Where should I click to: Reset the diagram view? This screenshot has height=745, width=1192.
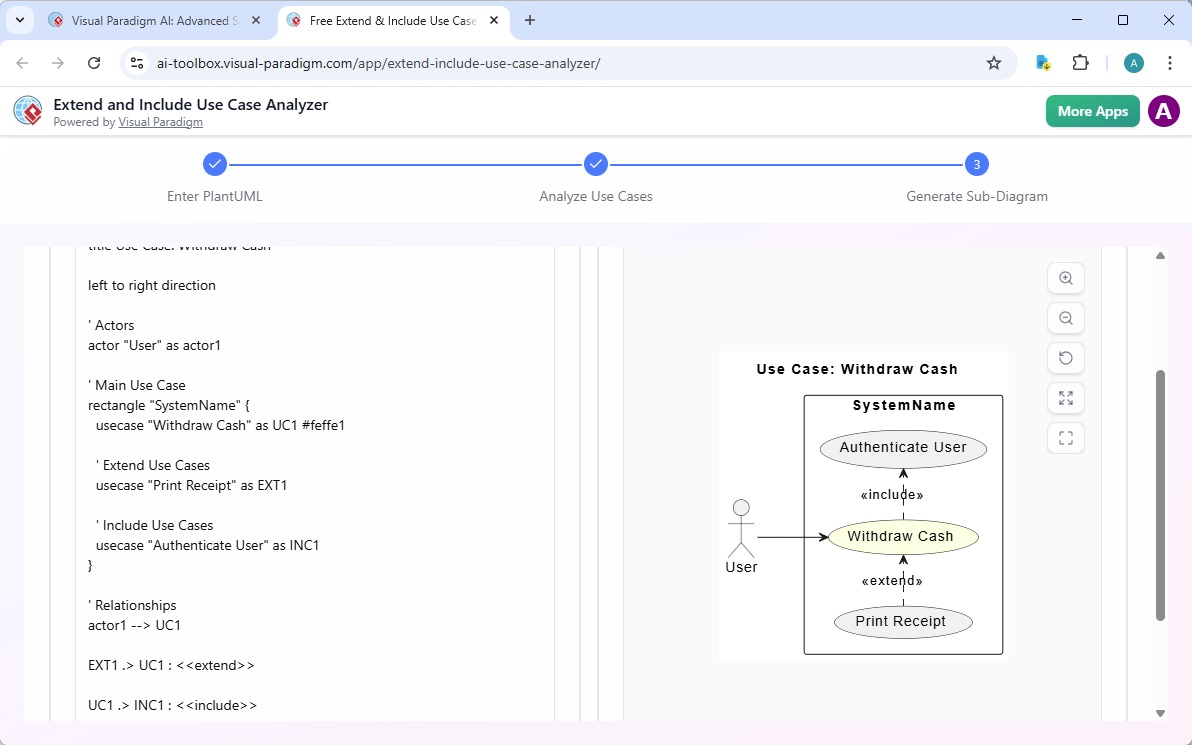[x=1065, y=358]
